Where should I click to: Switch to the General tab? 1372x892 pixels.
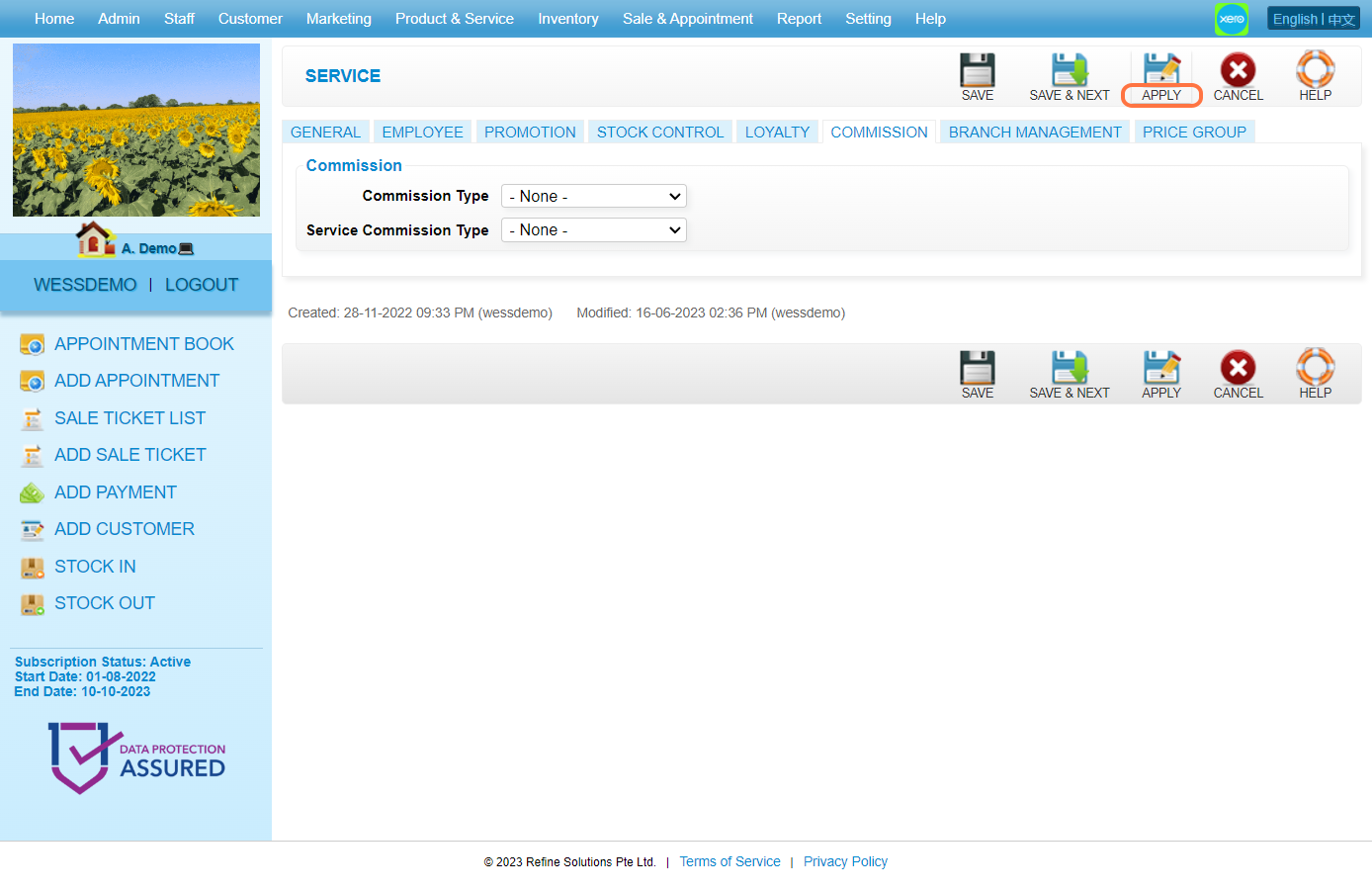[x=325, y=132]
